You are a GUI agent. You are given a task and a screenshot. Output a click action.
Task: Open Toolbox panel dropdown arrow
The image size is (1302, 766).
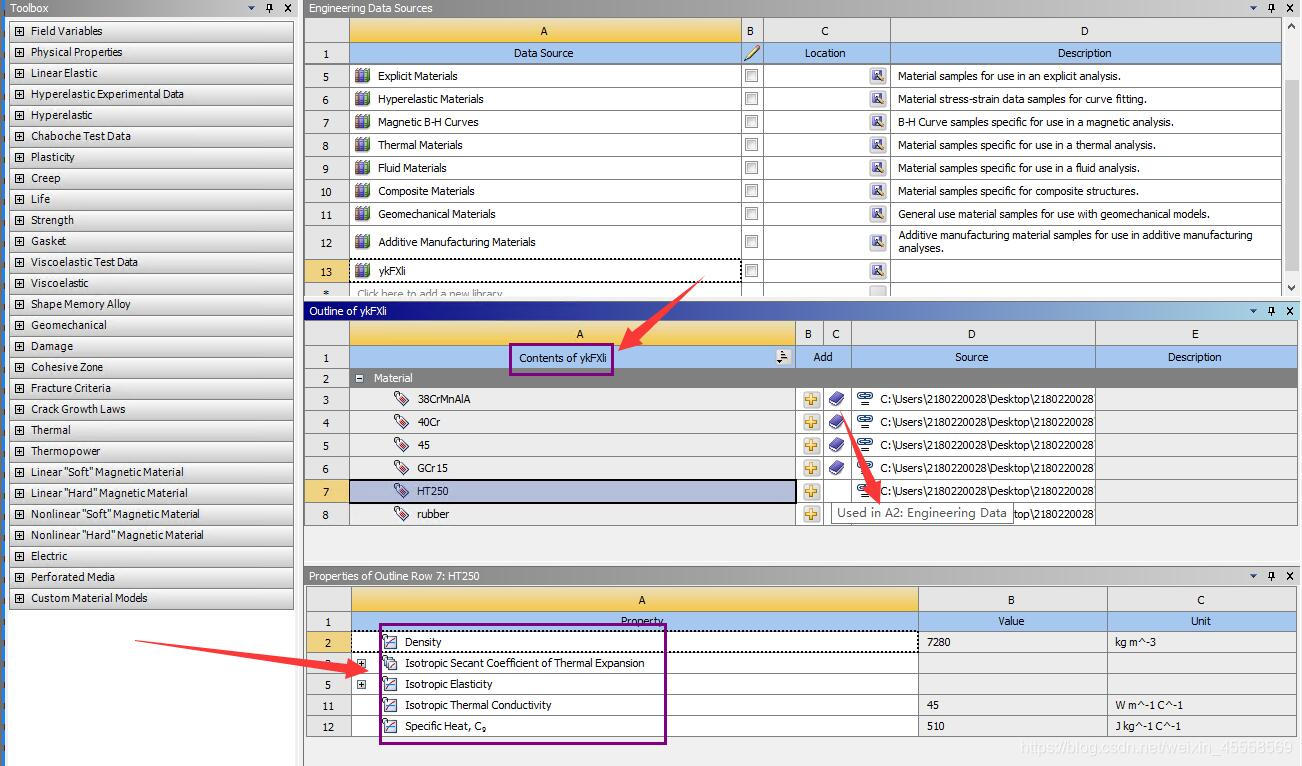point(252,8)
